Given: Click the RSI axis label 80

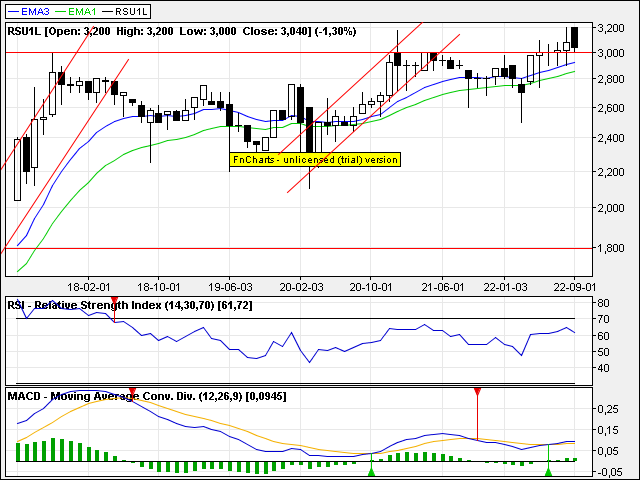Looking at the screenshot, I should tap(603, 303).
